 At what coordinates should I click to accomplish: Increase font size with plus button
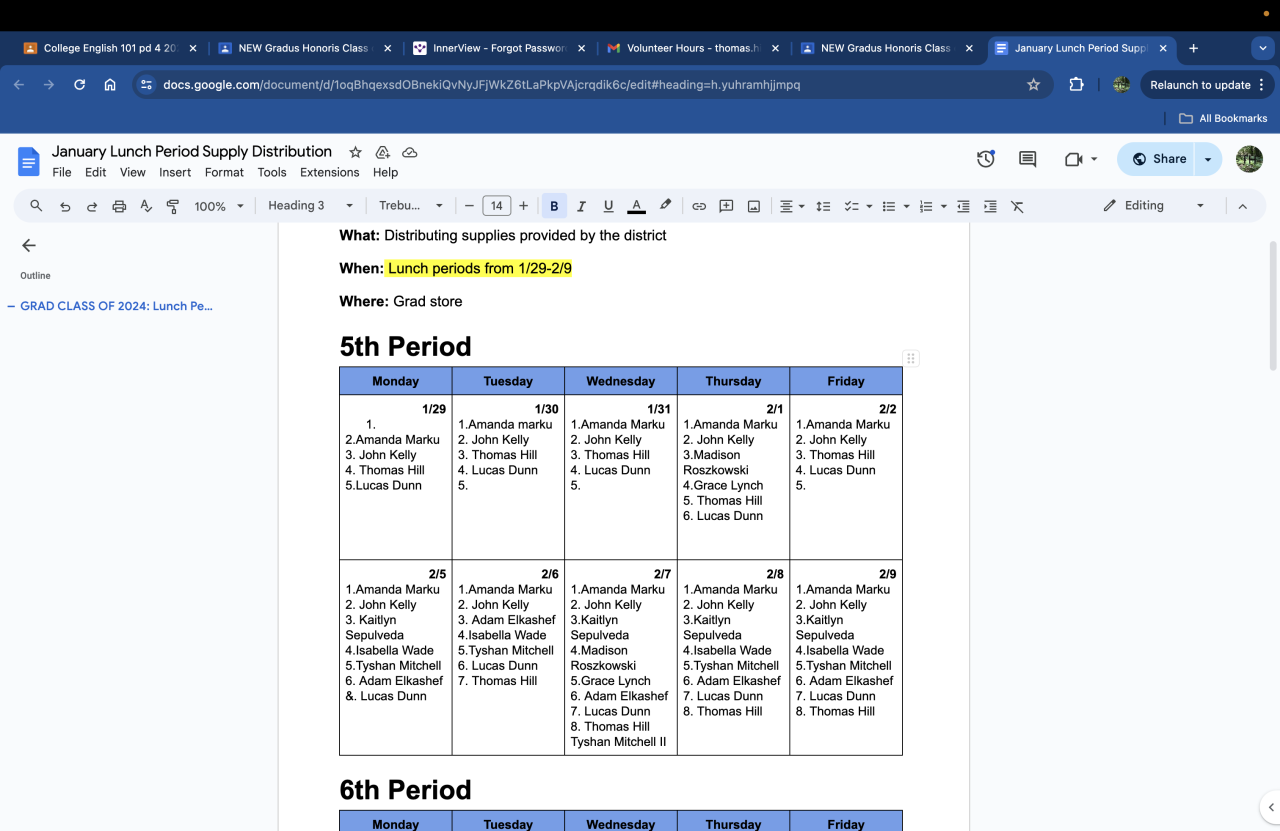(x=523, y=206)
